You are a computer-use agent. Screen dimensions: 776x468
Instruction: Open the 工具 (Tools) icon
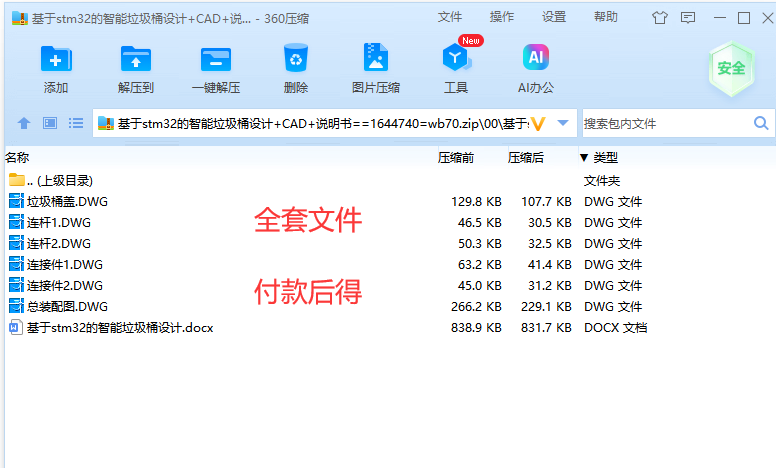click(456, 57)
